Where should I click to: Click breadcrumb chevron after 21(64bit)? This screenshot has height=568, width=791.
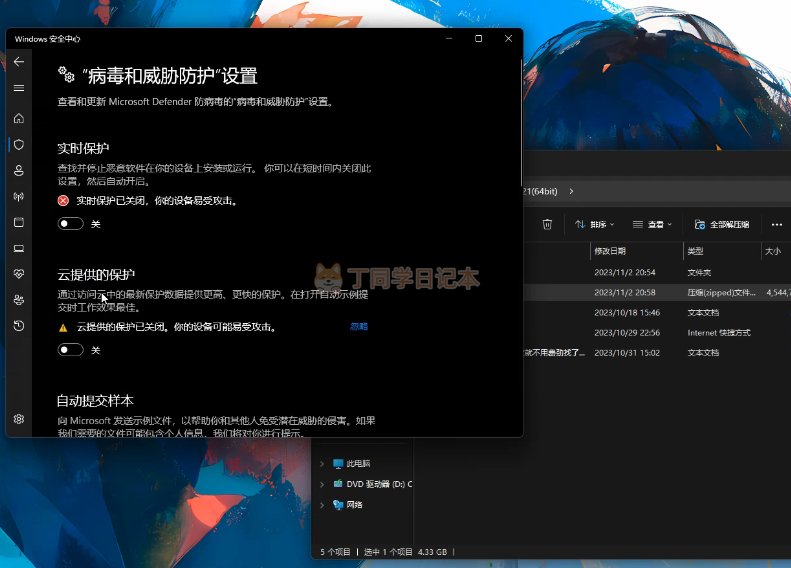coord(571,191)
